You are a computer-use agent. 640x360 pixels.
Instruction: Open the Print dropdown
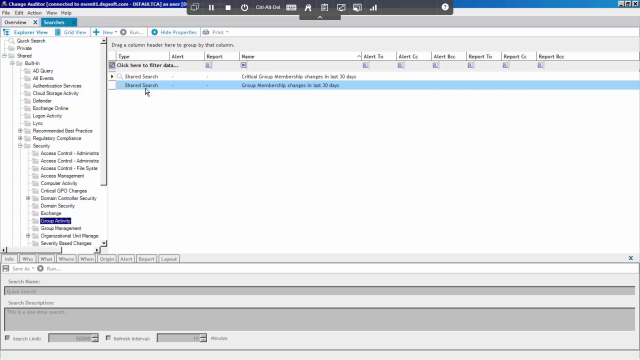[216, 32]
